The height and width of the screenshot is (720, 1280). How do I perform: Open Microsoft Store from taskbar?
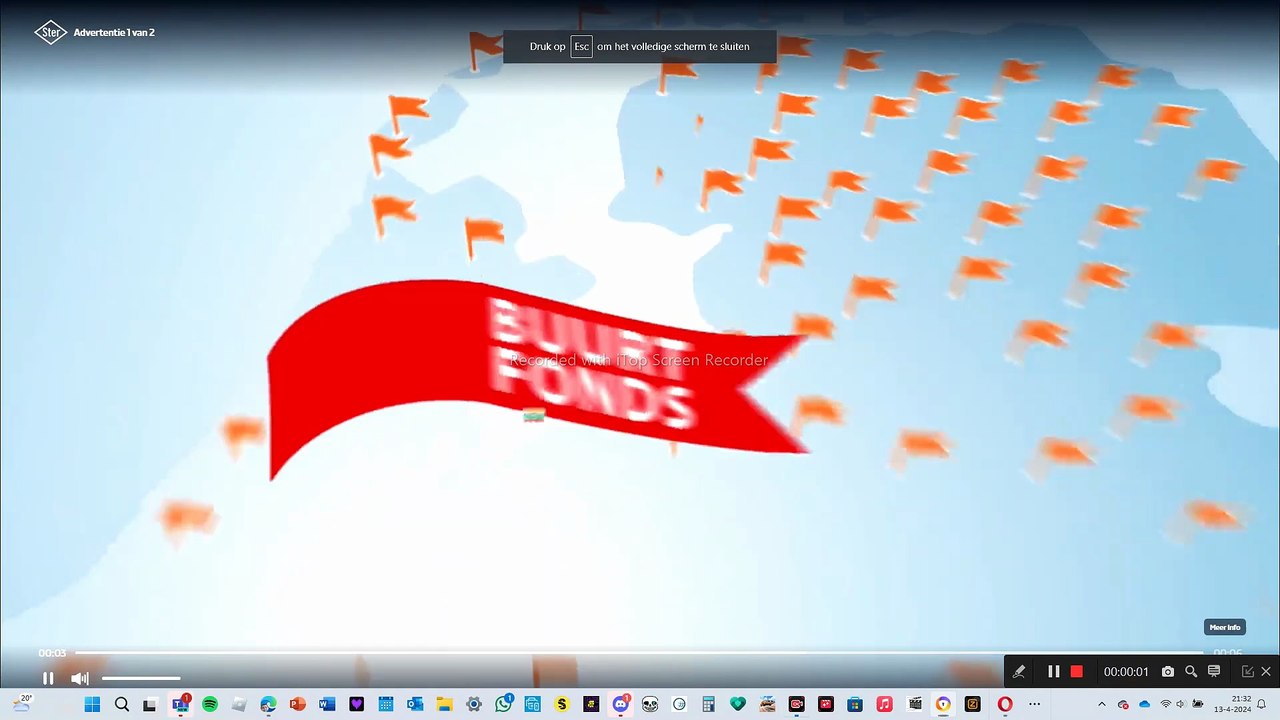855,704
